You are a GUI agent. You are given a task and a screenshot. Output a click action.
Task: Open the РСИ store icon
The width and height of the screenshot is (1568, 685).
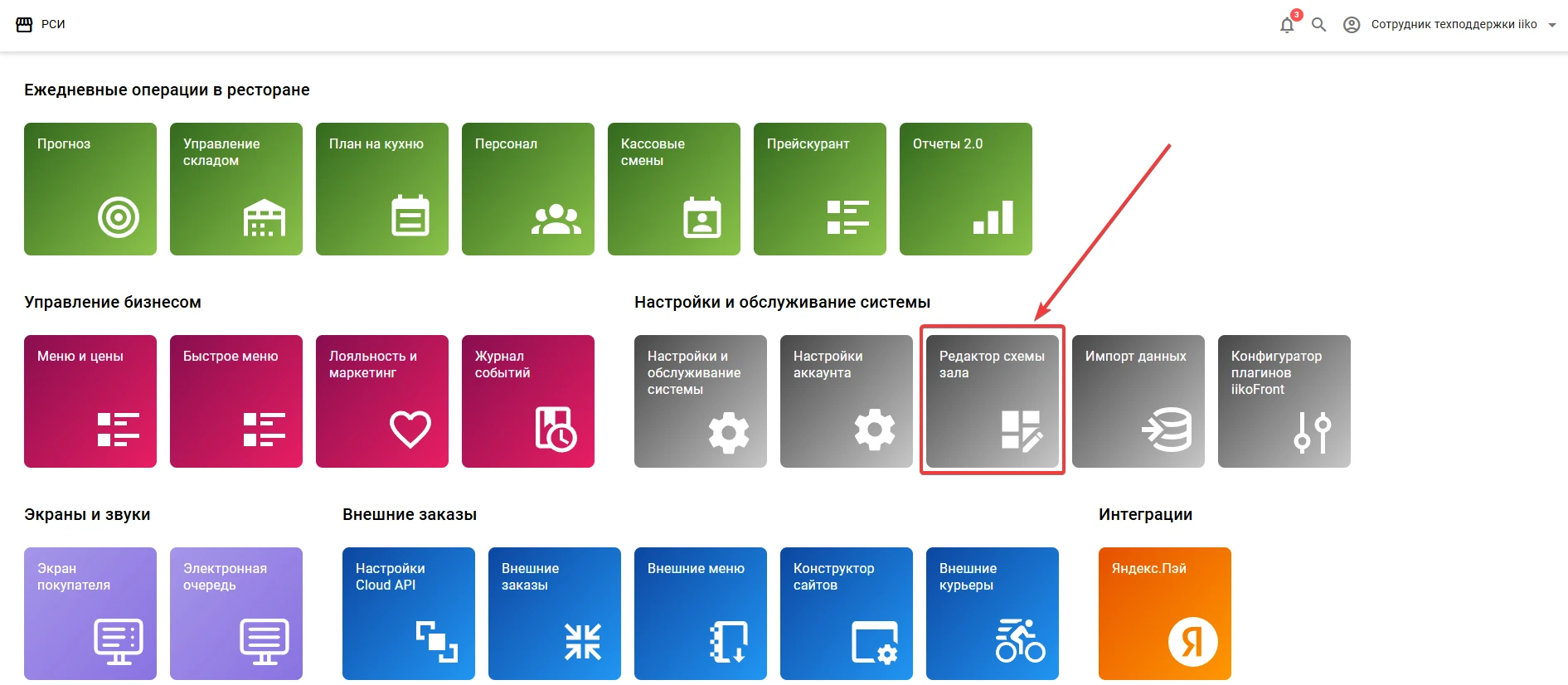24,25
